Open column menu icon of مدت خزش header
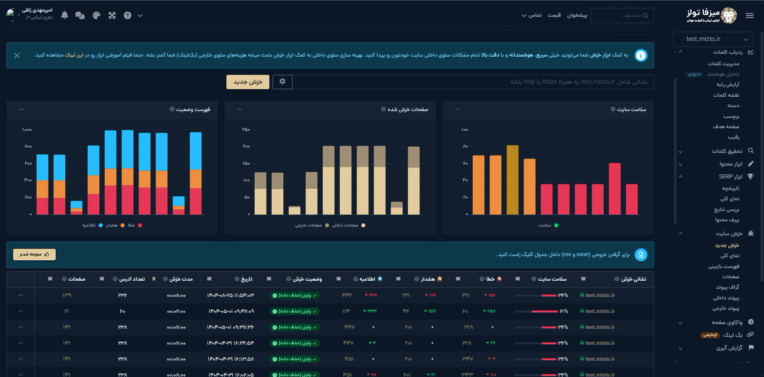The image size is (764, 377). [x=154, y=279]
